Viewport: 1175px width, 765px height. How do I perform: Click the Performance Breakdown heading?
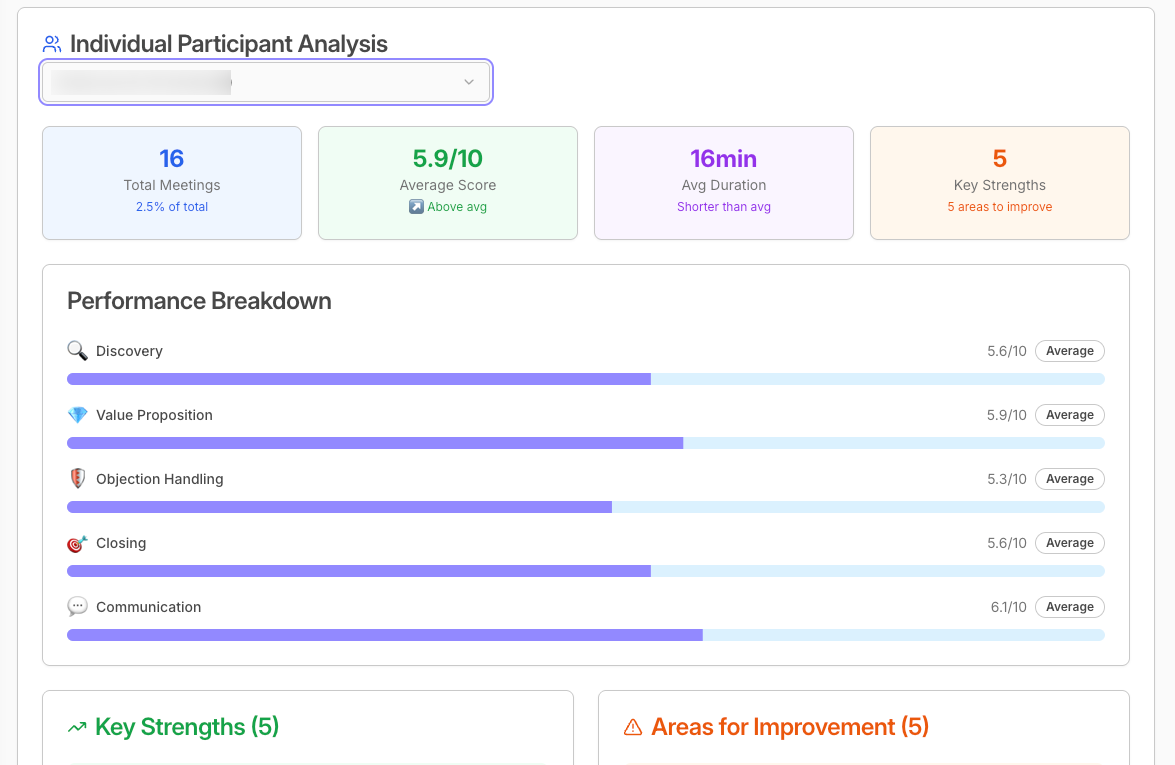pyautogui.click(x=199, y=301)
